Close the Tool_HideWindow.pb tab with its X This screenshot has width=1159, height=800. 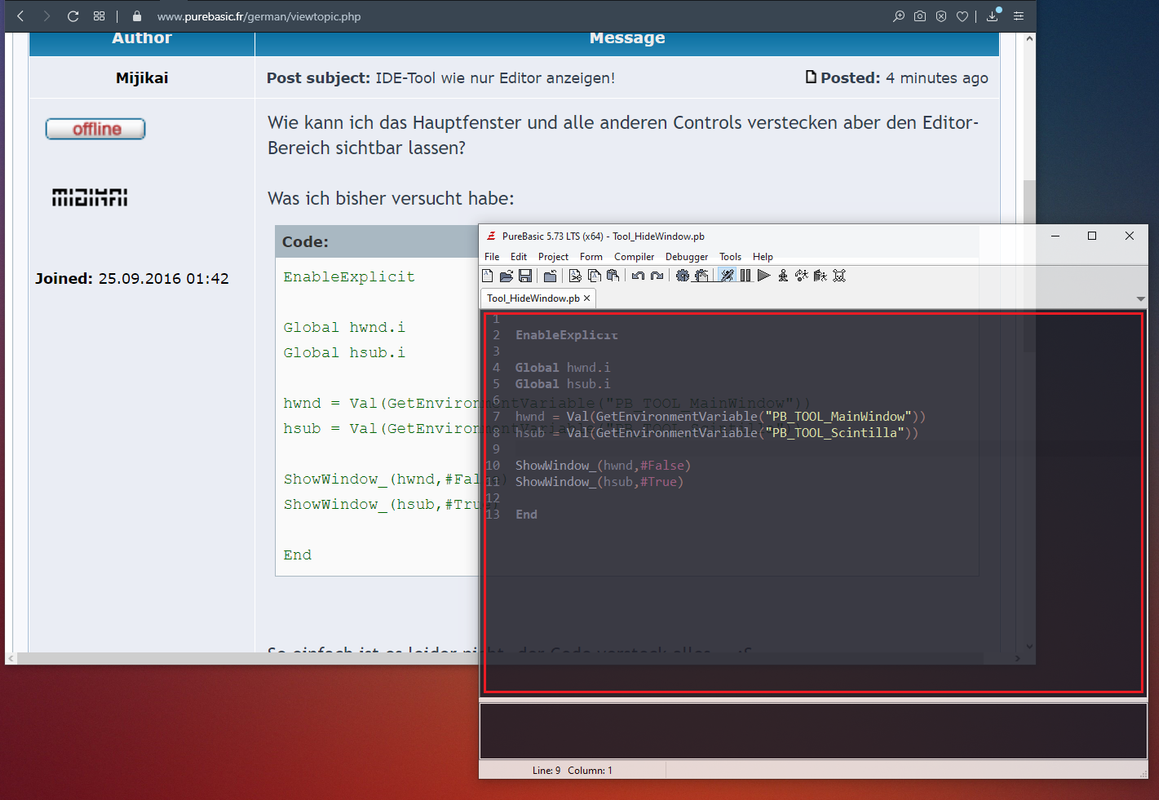(x=587, y=298)
